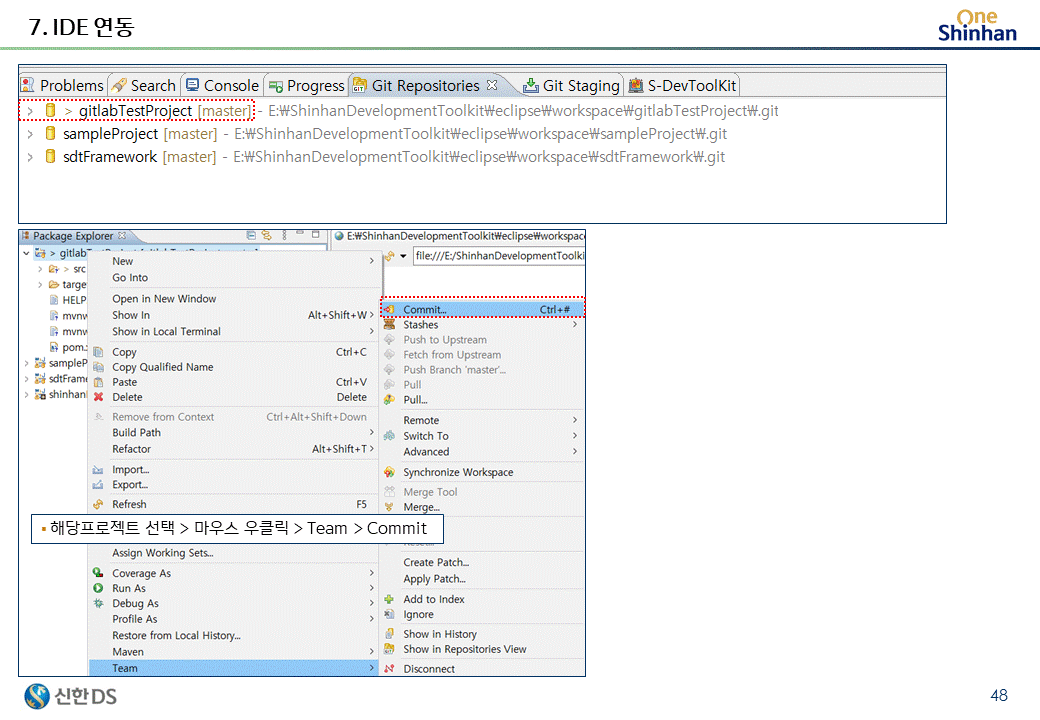Open dropdown arrow beside URL field

403,256
